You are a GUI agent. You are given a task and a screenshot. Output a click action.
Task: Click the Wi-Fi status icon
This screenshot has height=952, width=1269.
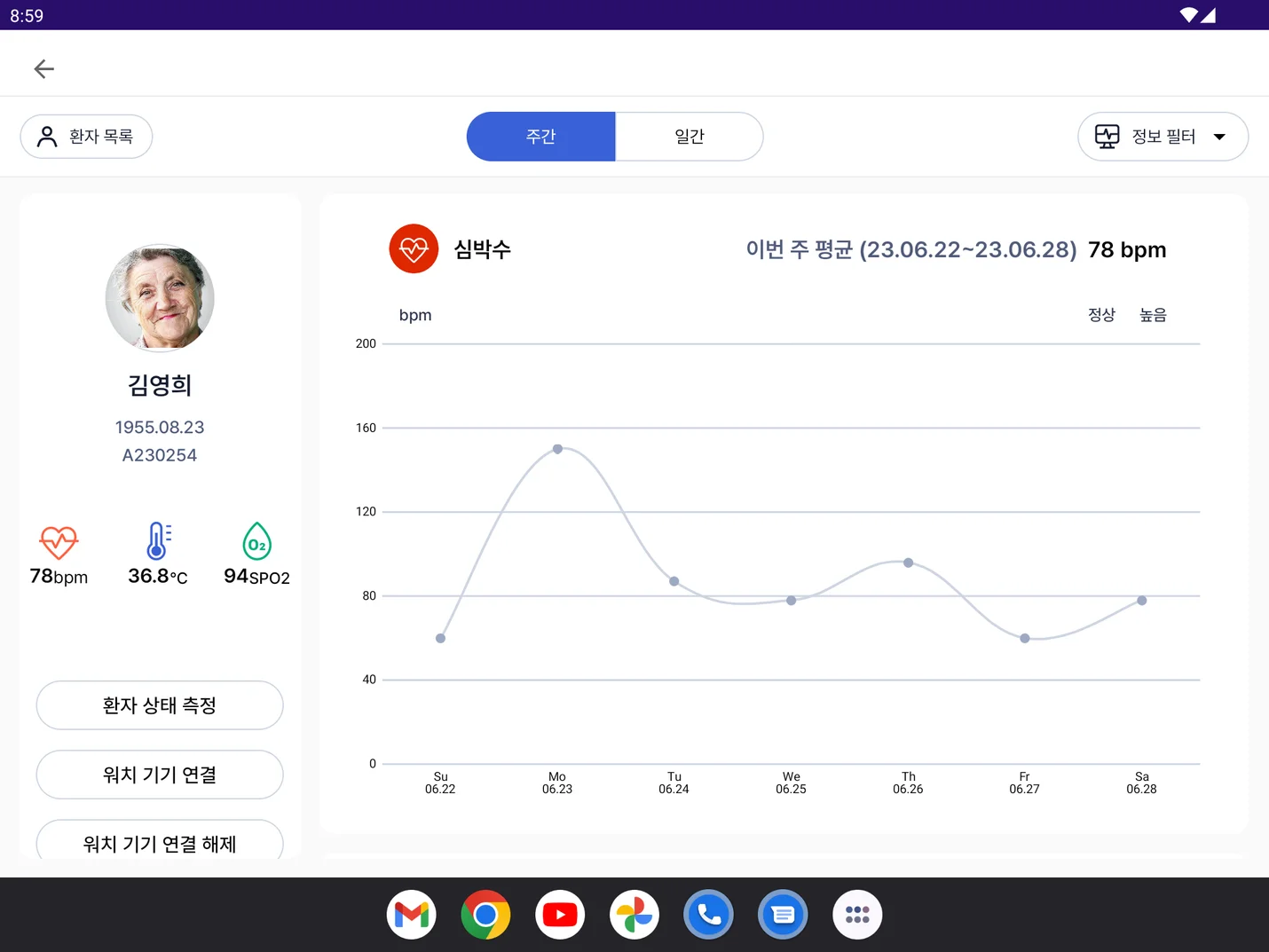[x=1189, y=15]
